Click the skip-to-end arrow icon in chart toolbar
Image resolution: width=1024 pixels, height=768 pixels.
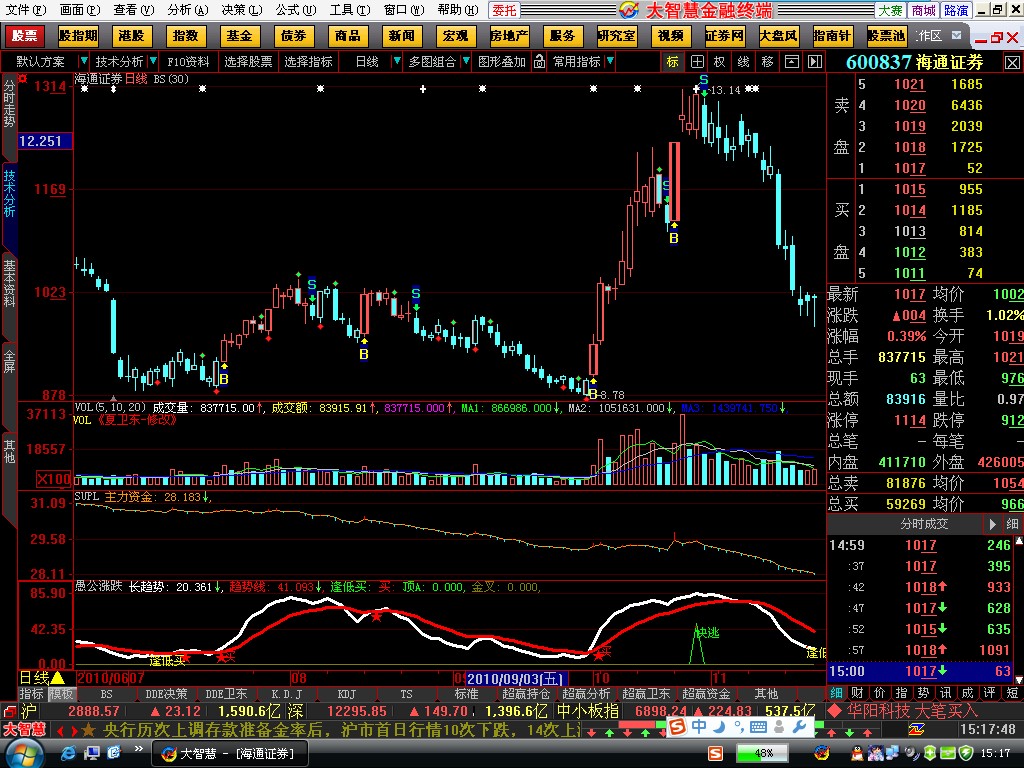pyautogui.click(x=813, y=61)
